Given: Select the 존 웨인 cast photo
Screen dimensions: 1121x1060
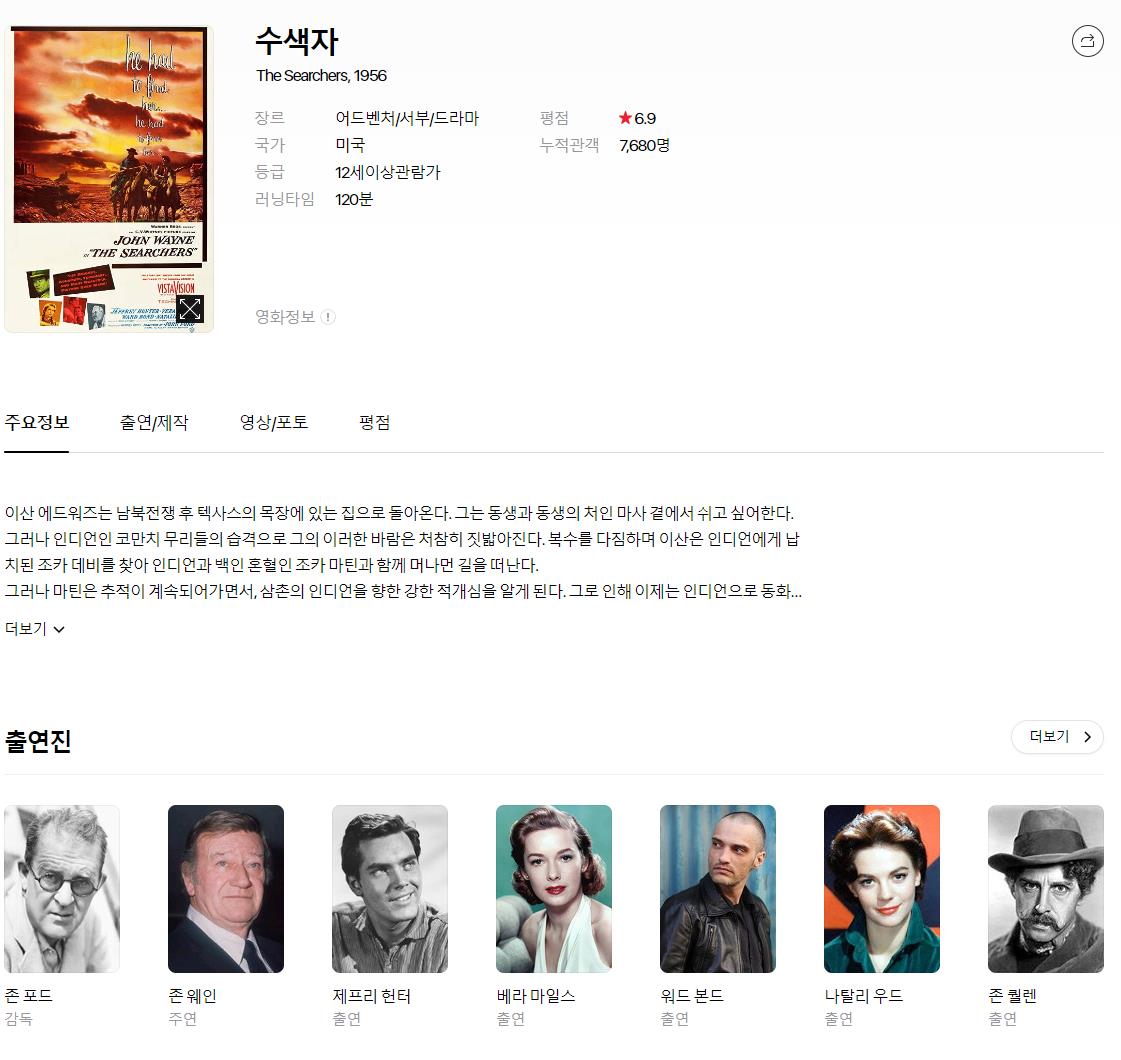Looking at the screenshot, I should (x=226, y=888).
